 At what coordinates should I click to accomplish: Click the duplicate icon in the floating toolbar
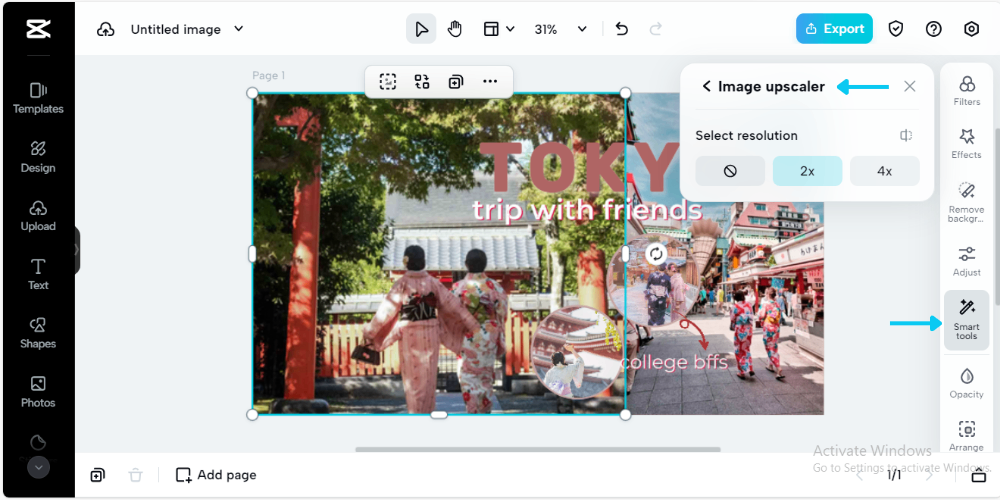tap(455, 82)
